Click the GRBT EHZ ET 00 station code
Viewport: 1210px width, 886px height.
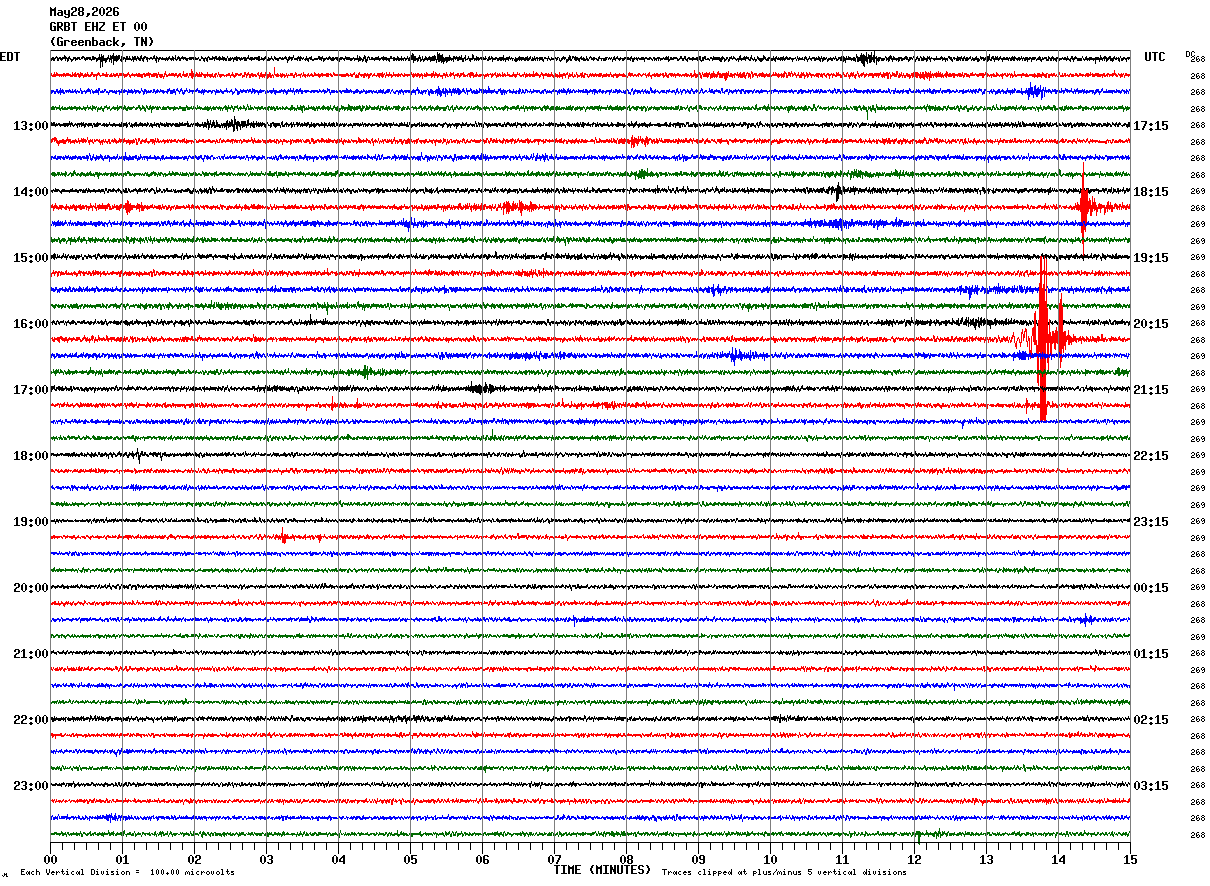(98, 27)
